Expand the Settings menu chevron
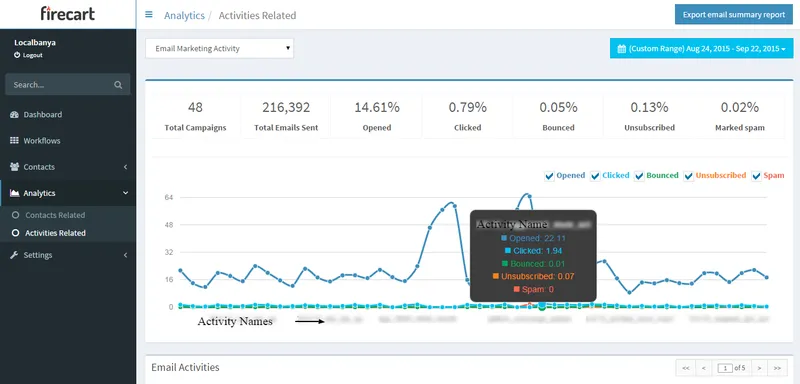This screenshot has height=384, width=800. coord(126,255)
